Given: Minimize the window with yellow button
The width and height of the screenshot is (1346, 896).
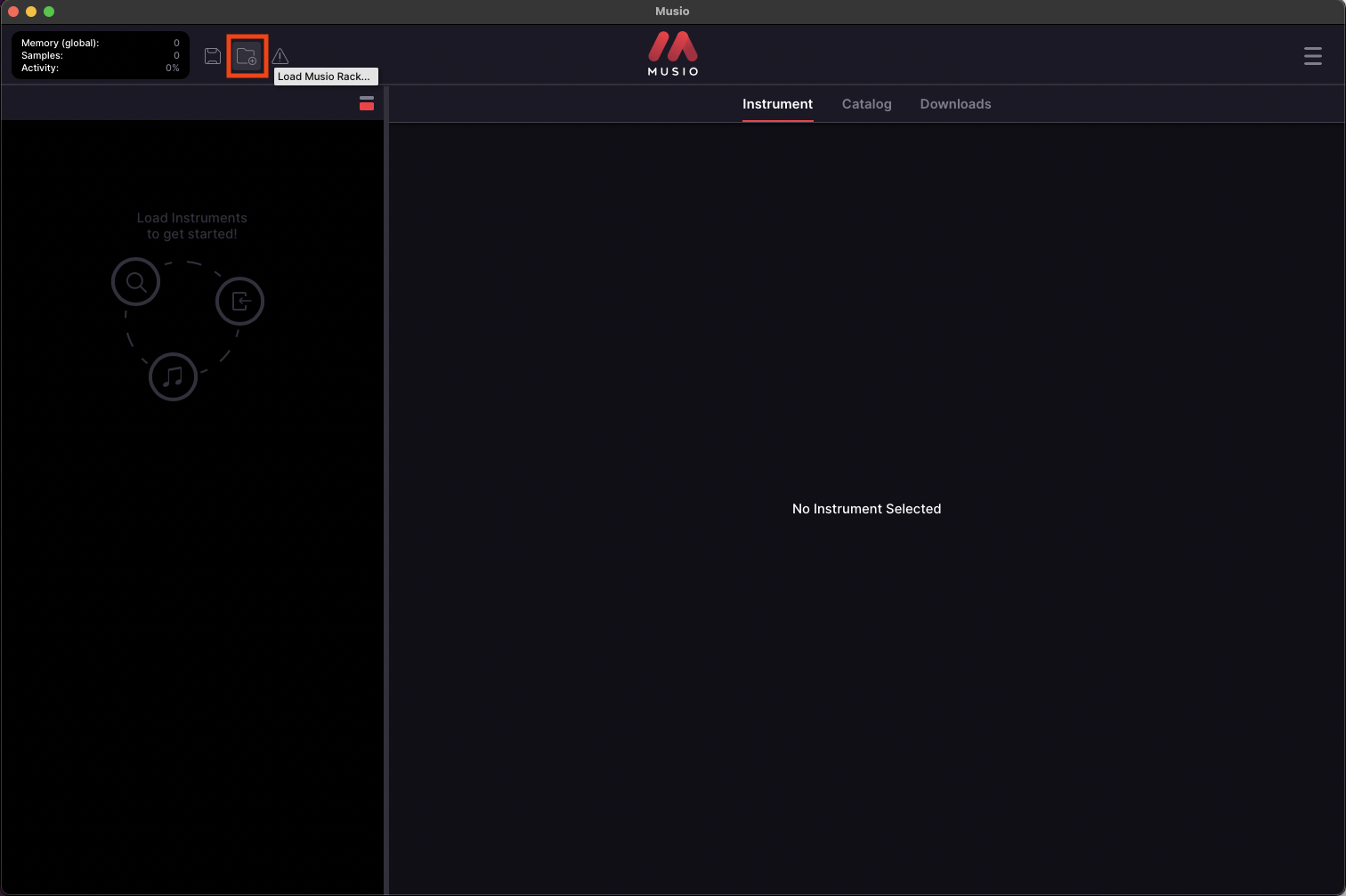Looking at the screenshot, I should pos(31,12).
